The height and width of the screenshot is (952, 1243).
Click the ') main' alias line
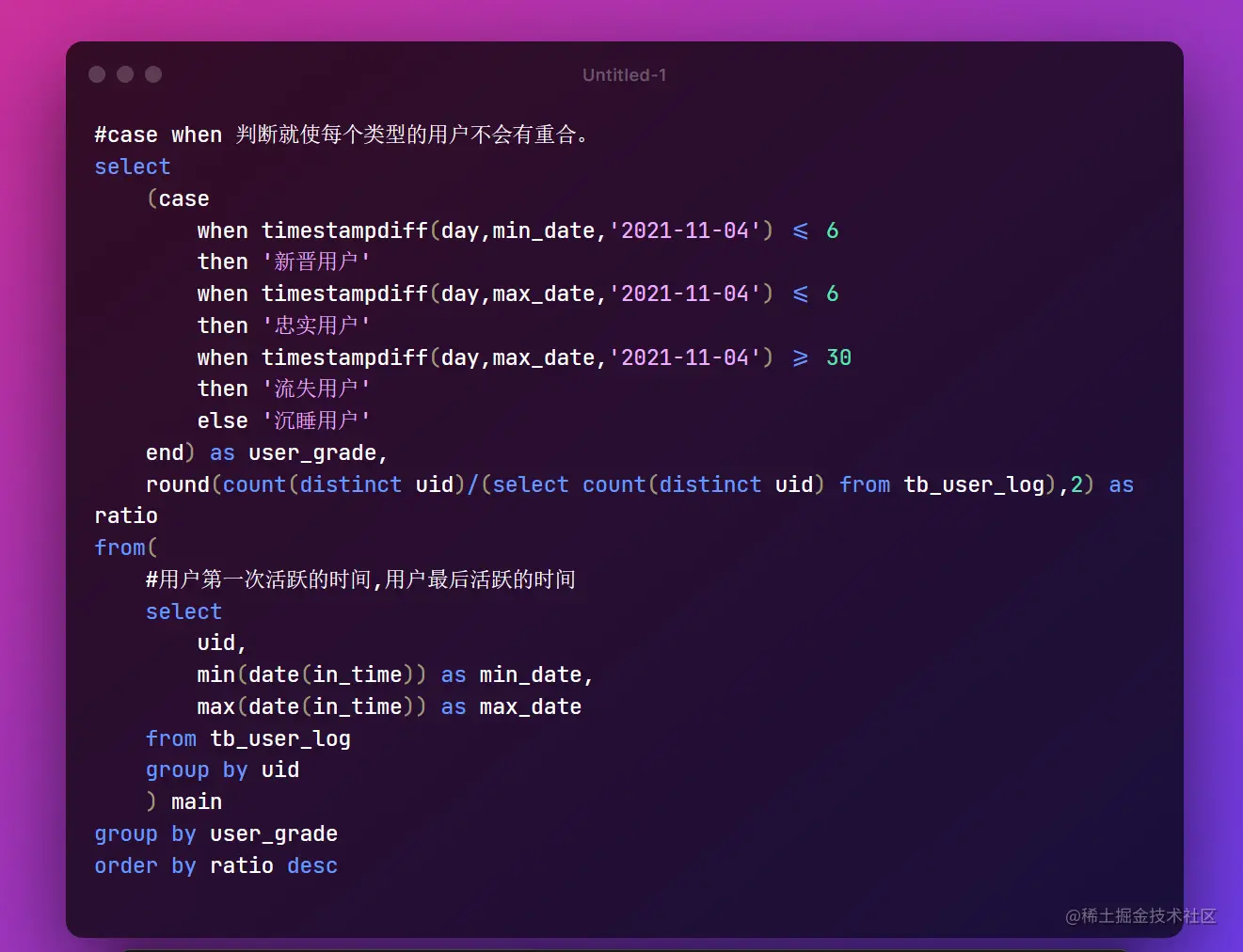pos(183,801)
